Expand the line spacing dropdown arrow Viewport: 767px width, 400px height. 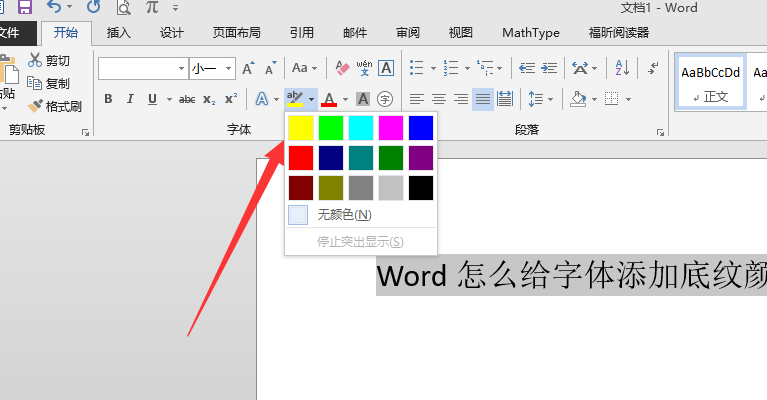tap(550, 100)
